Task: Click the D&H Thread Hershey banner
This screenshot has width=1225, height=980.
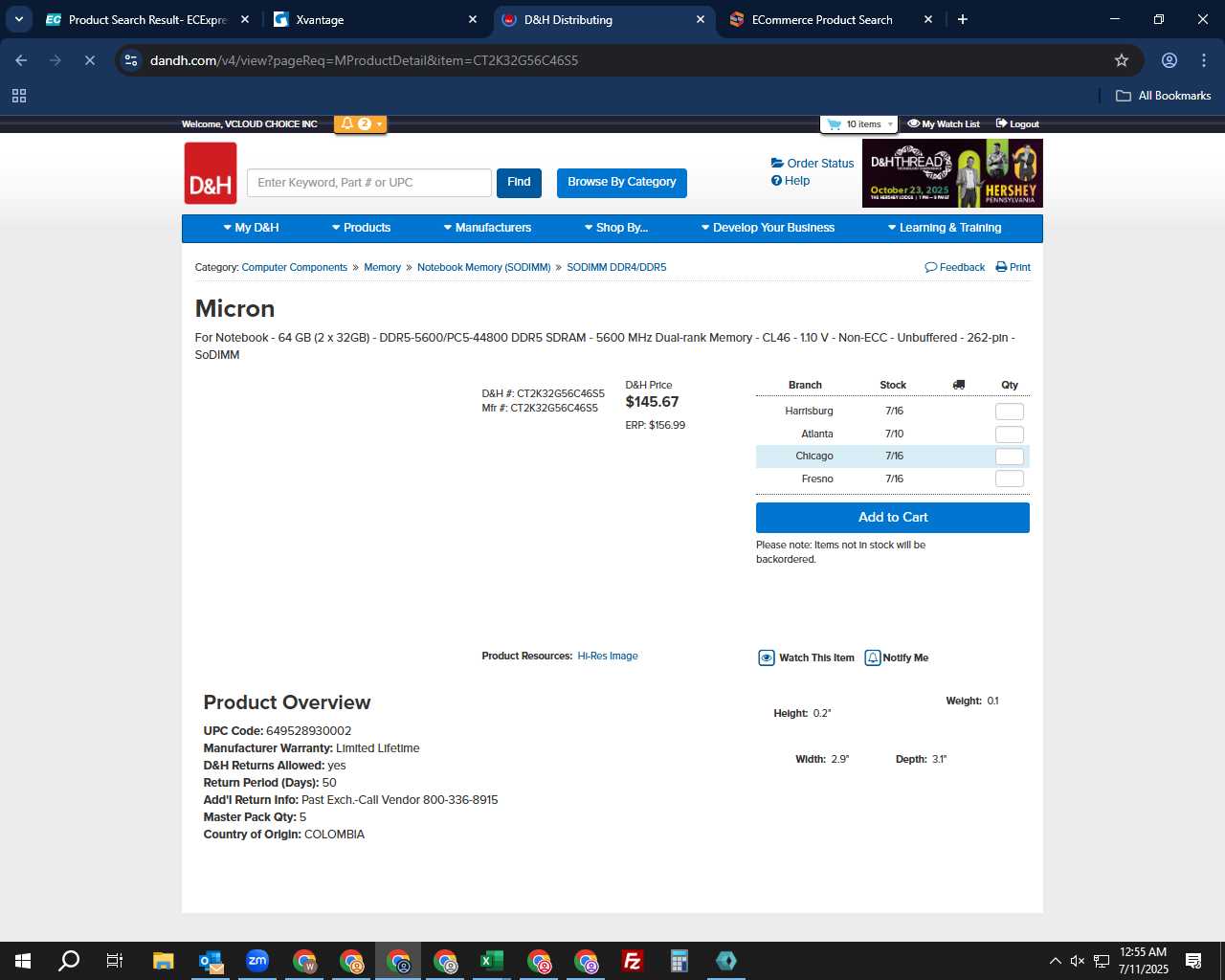Action: [952, 173]
